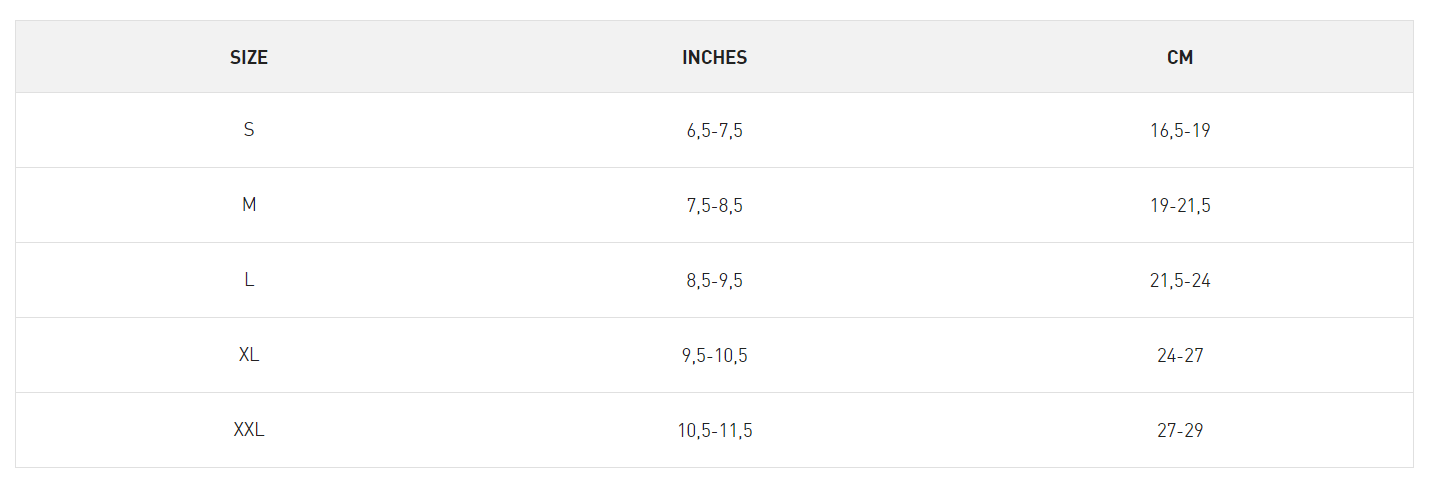Image resolution: width=1436 pixels, height=494 pixels.
Task: Select the M size cell
Action: pos(249,205)
